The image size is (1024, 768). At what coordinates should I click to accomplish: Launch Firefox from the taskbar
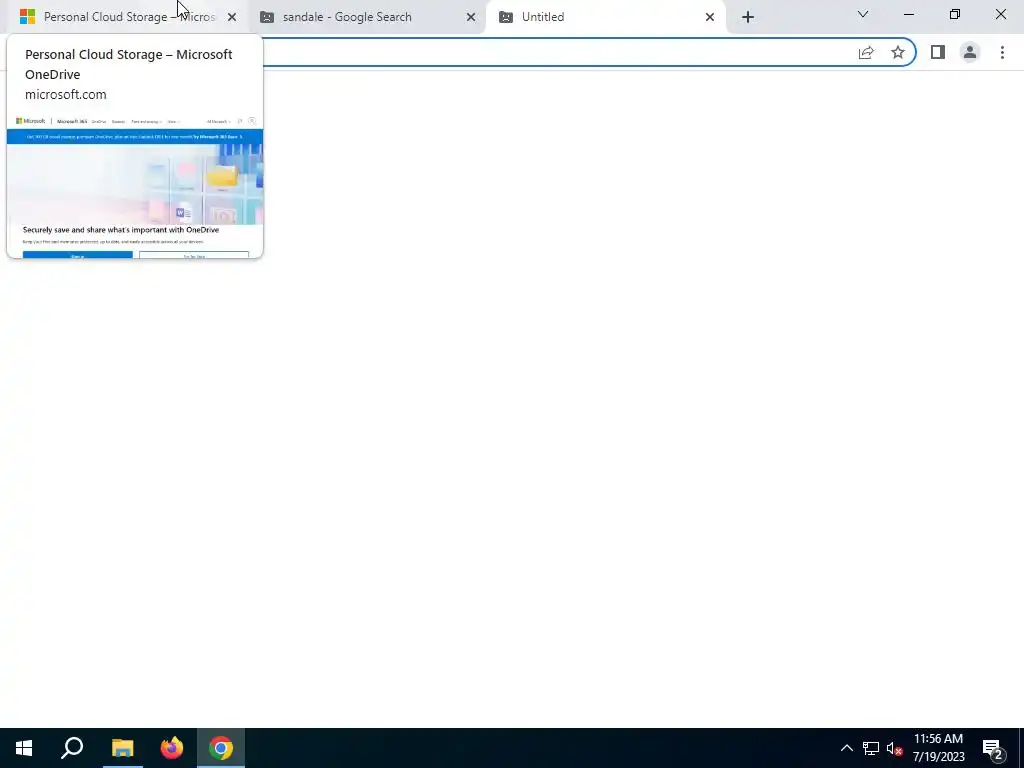coord(172,748)
